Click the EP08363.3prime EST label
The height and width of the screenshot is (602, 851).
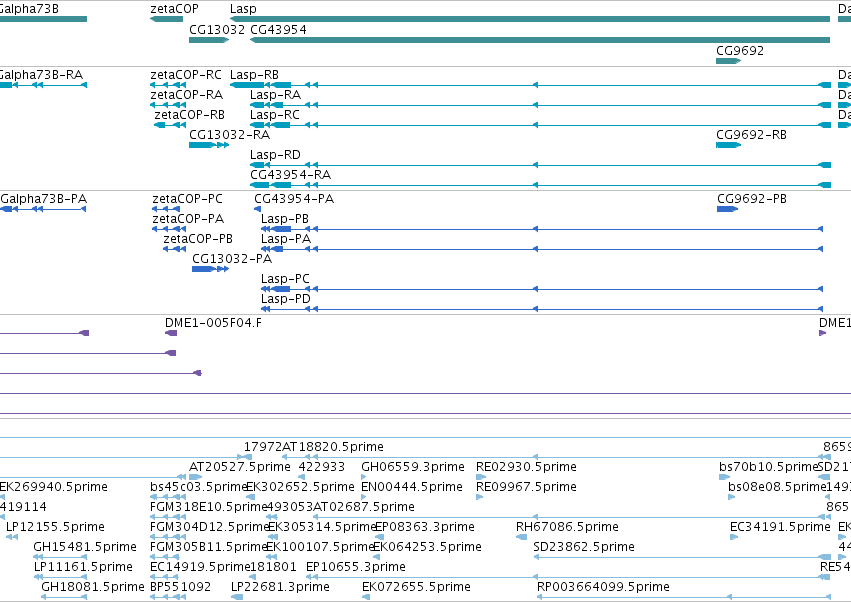(425, 527)
